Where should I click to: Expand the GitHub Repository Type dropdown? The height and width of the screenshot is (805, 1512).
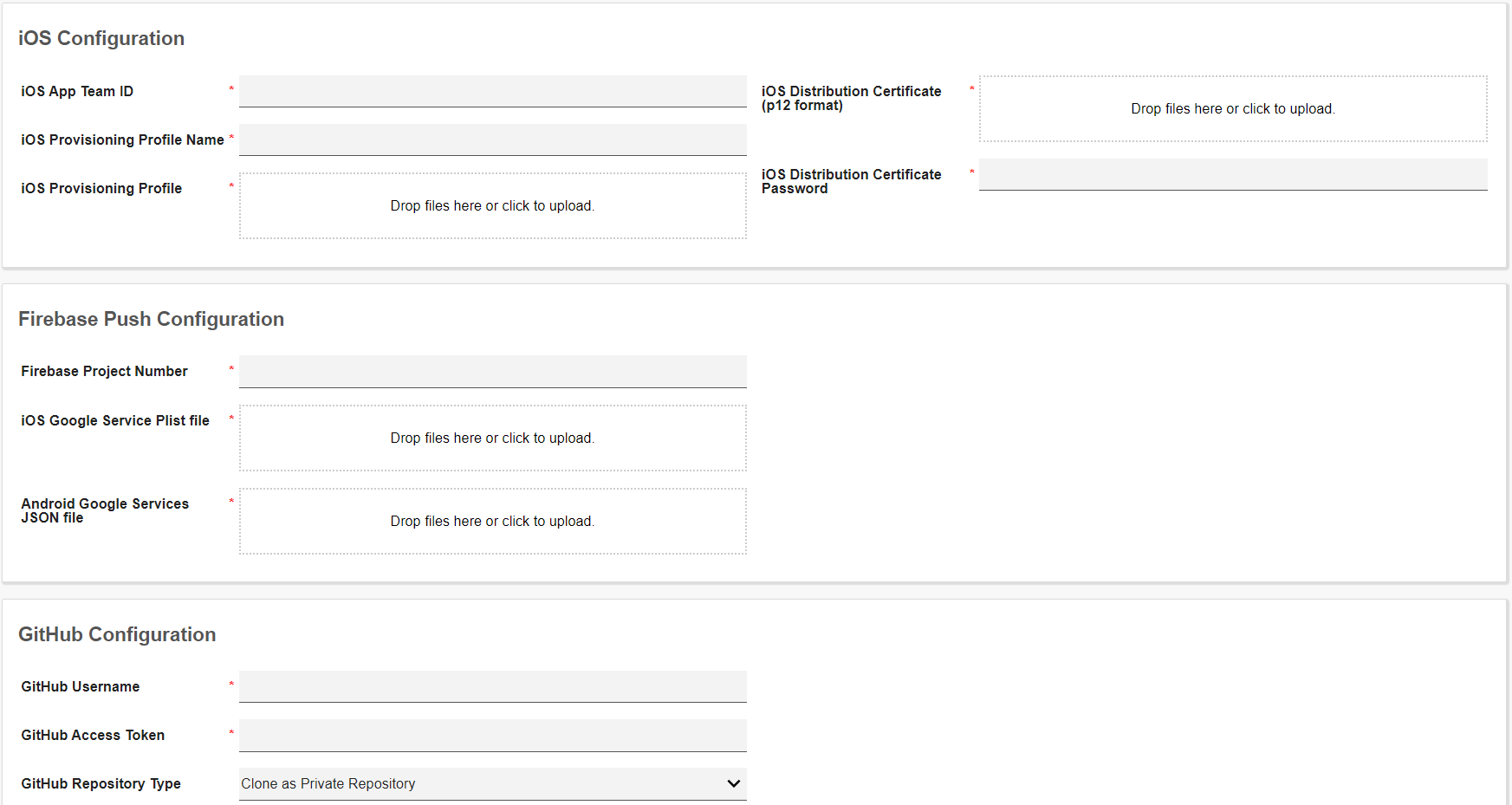tap(492, 783)
